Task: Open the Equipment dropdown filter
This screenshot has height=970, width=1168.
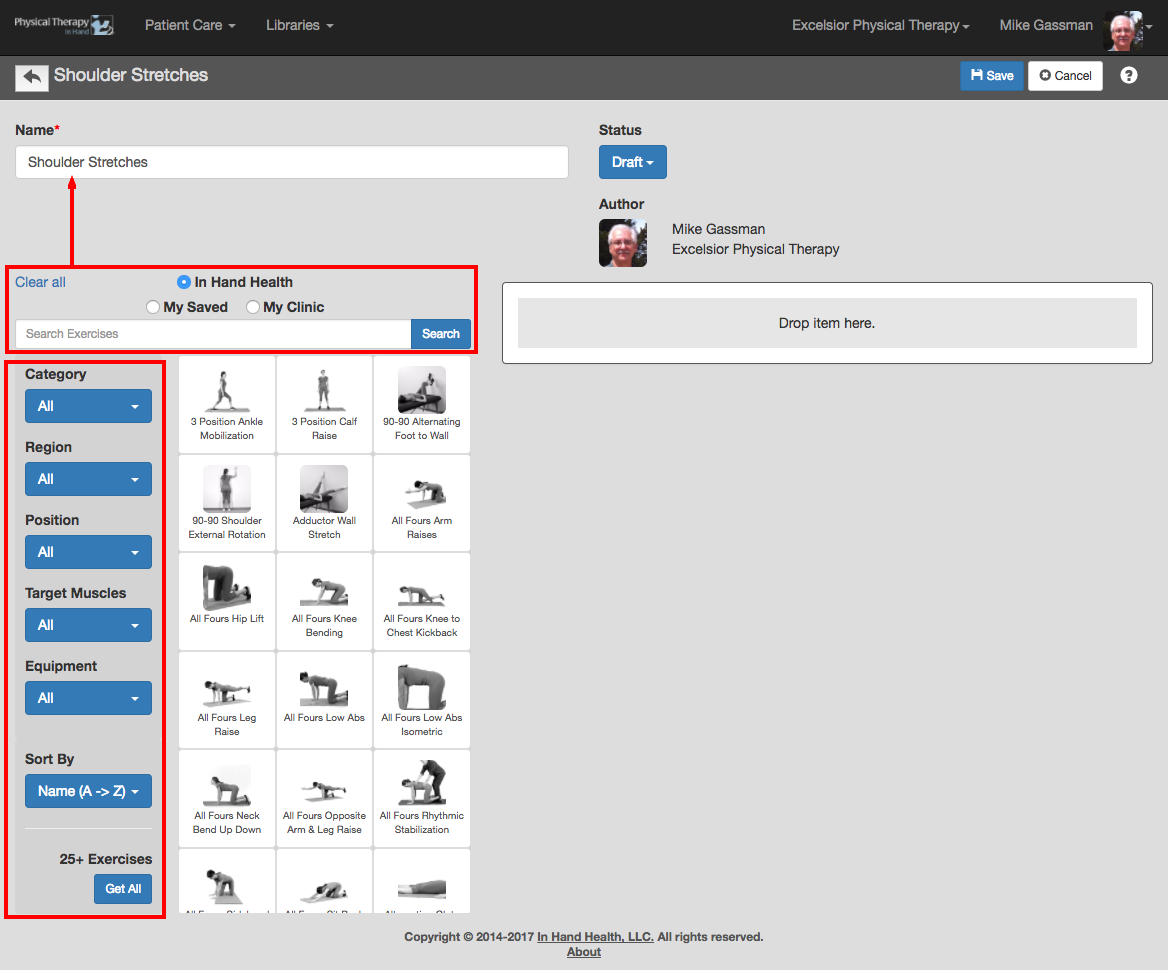Action: 88,698
